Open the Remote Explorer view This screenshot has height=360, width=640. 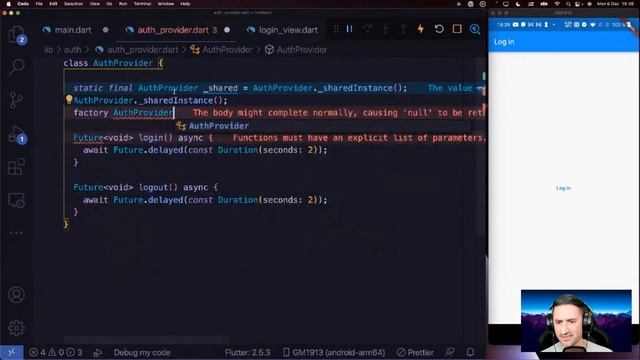coord(16,200)
